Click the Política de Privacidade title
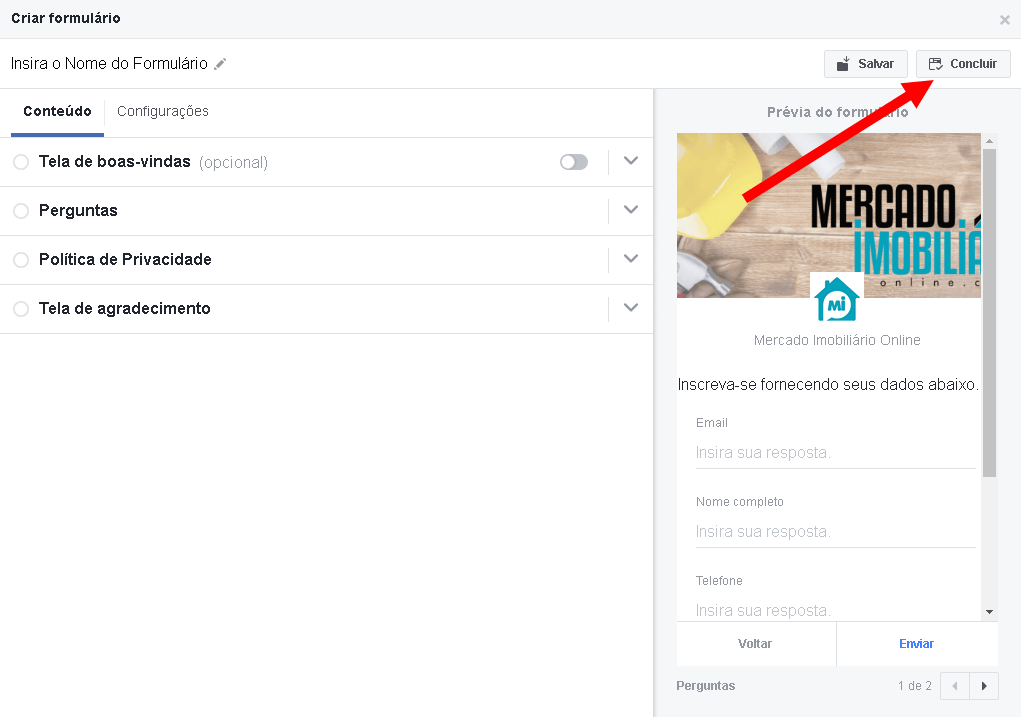 (125, 259)
